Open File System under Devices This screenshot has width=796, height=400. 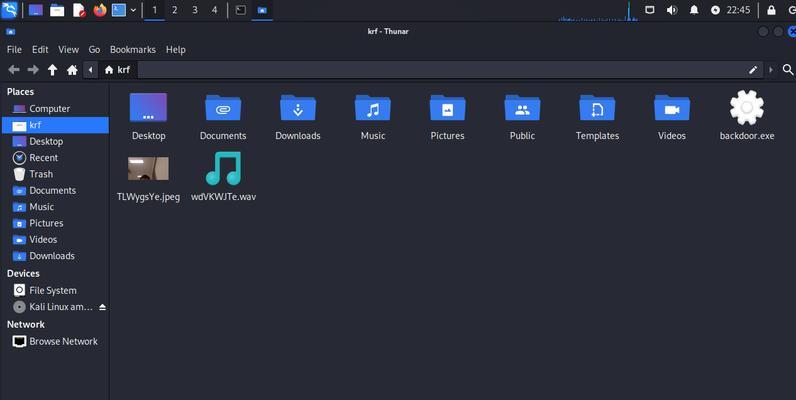(55, 290)
